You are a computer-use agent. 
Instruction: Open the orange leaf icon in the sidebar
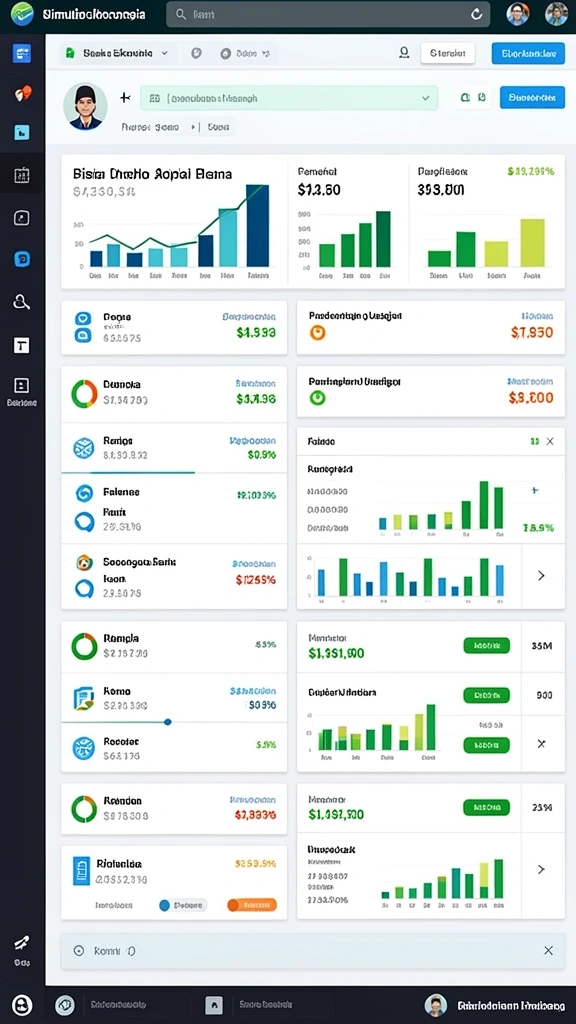pyautogui.click(x=22, y=93)
